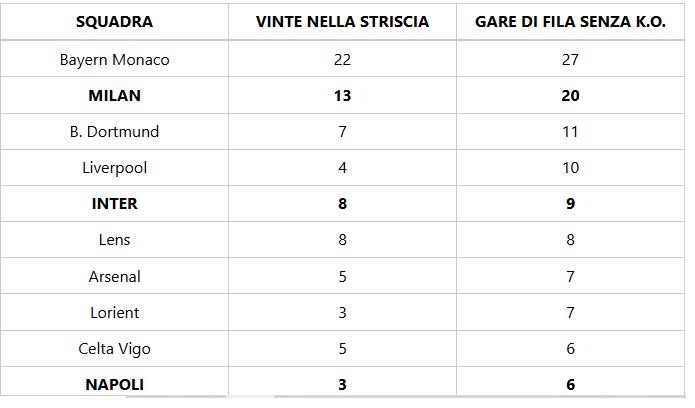Click the VINTE NELLA STRISCIA column header

pyautogui.click(x=342, y=22)
